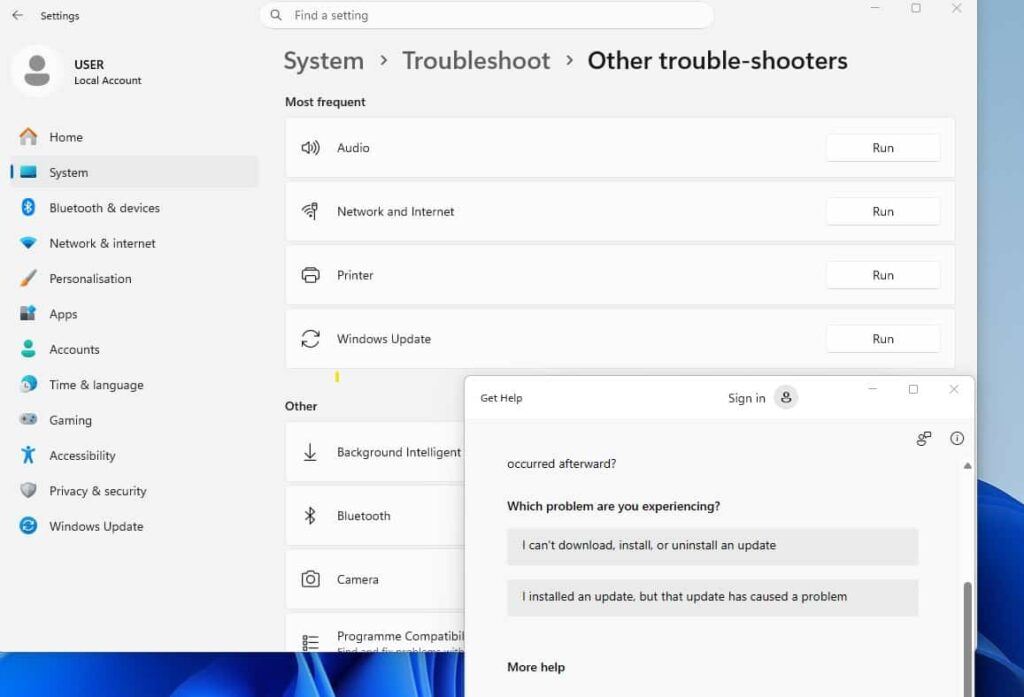This screenshot has height=697, width=1024.
Task: Click the Privacy & security shield icon
Action: coord(28,490)
